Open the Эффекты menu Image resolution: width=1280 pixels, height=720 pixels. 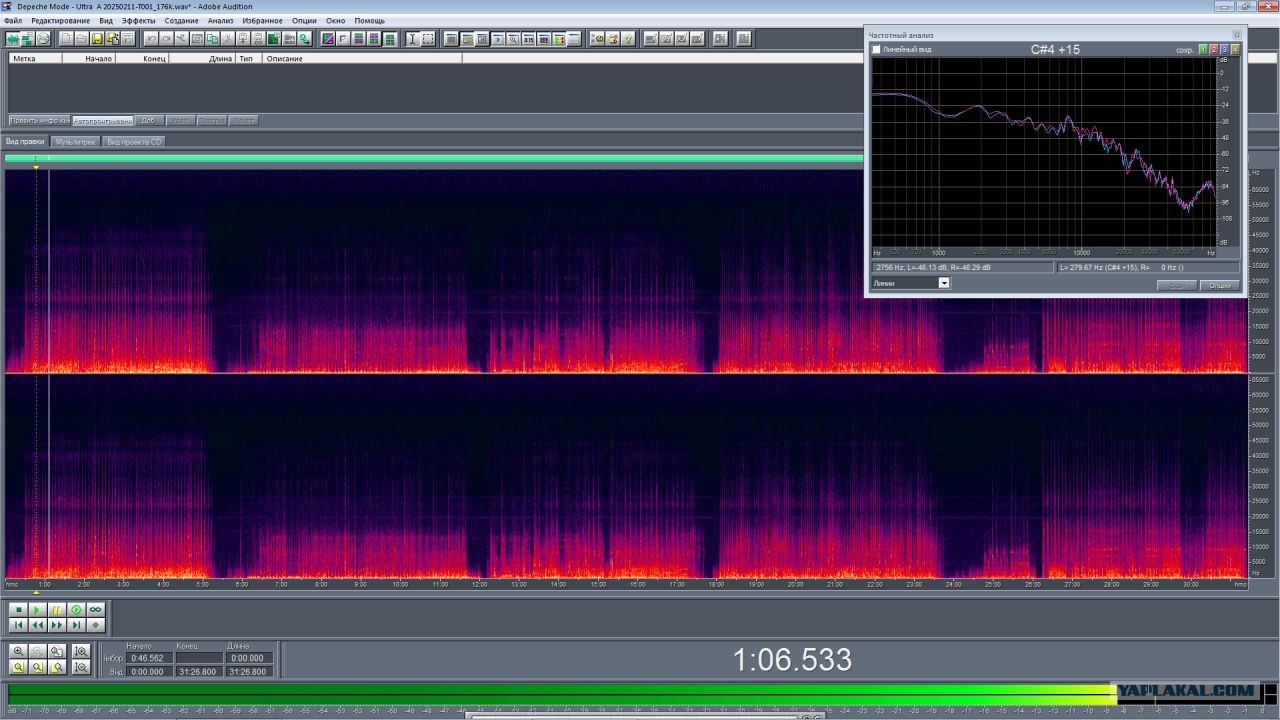(138, 21)
